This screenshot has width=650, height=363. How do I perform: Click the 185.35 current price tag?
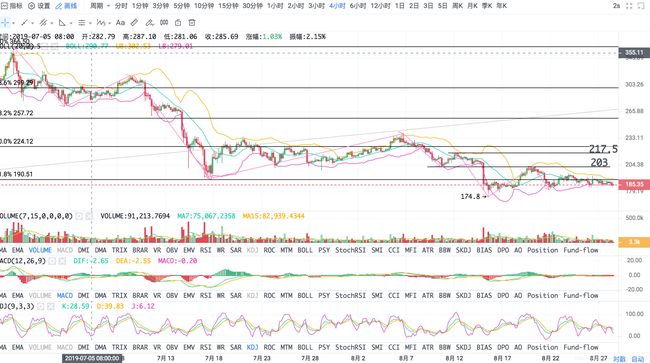[x=634, y=184]
